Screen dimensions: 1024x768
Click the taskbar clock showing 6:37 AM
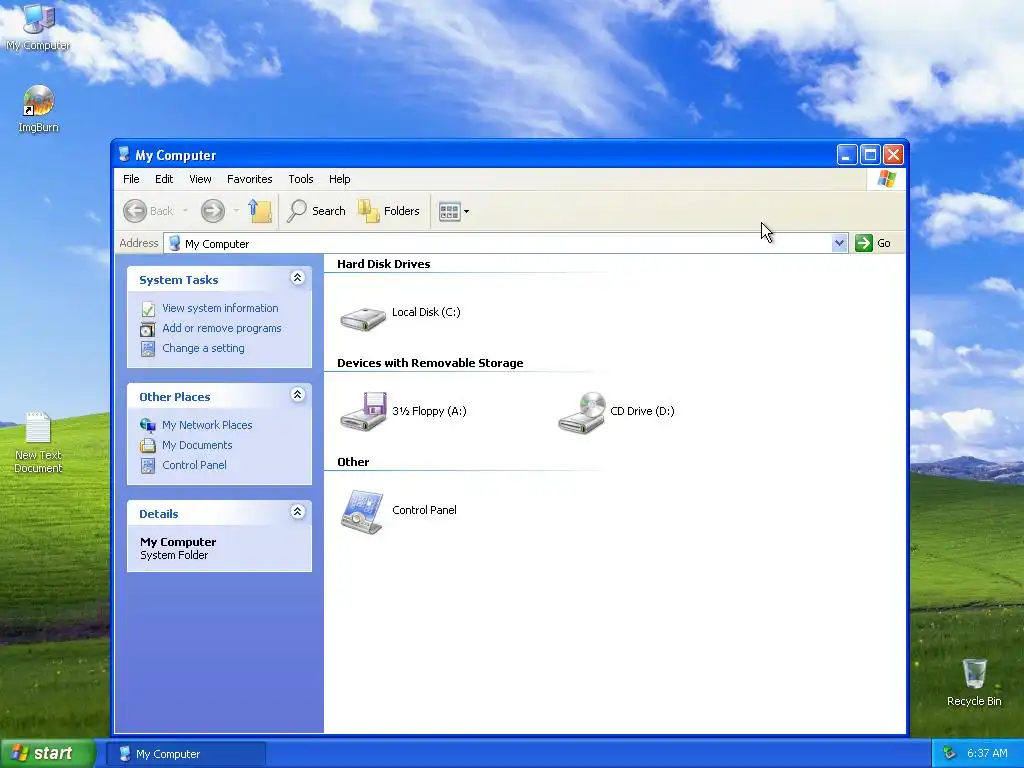click(x=987, y=754)
